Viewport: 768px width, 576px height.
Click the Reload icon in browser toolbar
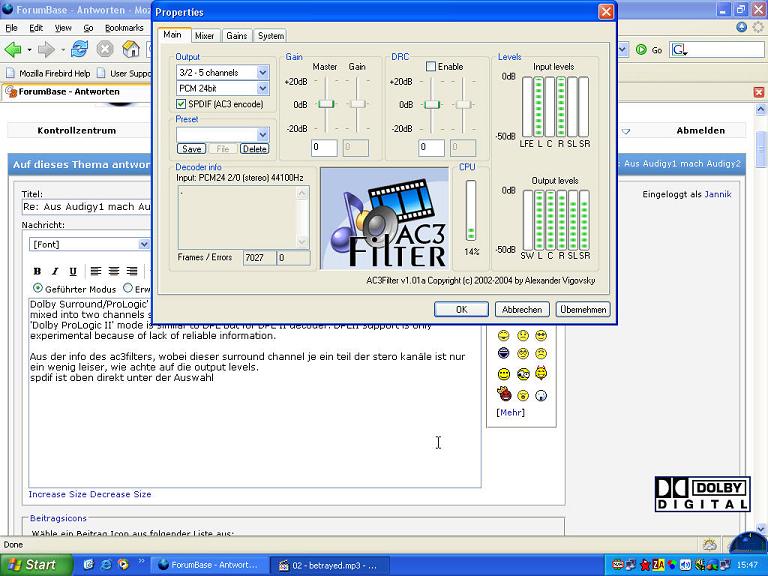[x=79, y=49]
